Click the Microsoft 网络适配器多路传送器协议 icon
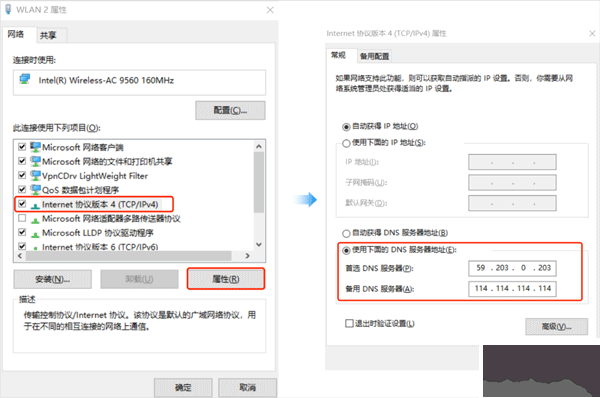 pyautogui.click(x=35, y=220)
